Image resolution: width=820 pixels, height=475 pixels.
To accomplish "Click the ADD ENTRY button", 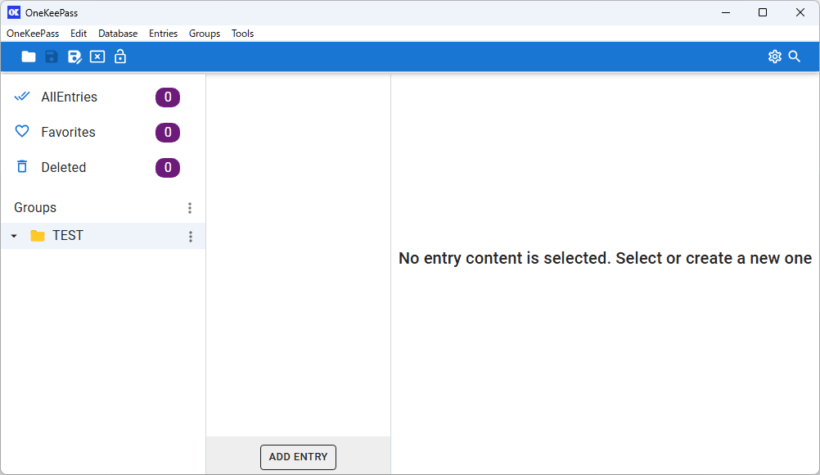I will click(298, 457).
